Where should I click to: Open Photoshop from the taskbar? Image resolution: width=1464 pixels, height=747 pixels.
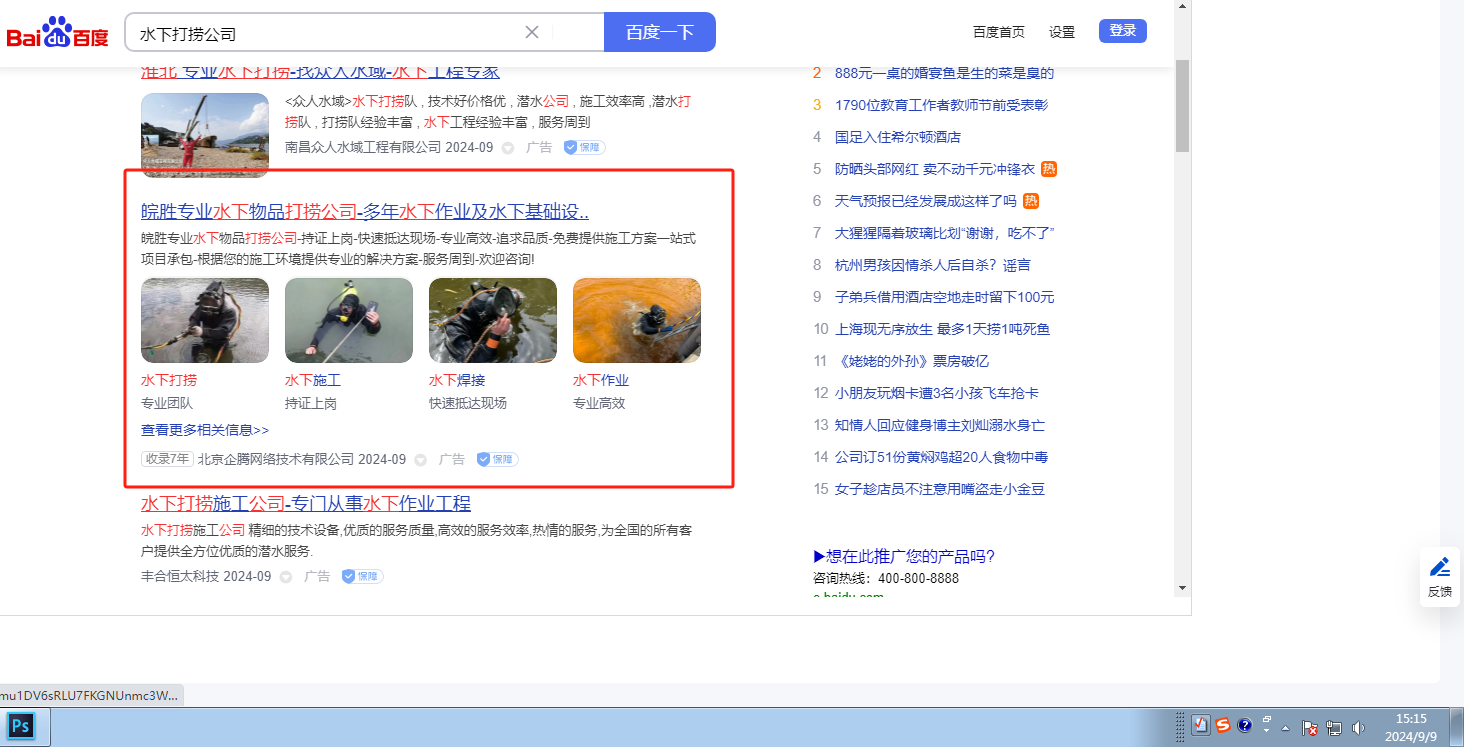coord(21,726)
